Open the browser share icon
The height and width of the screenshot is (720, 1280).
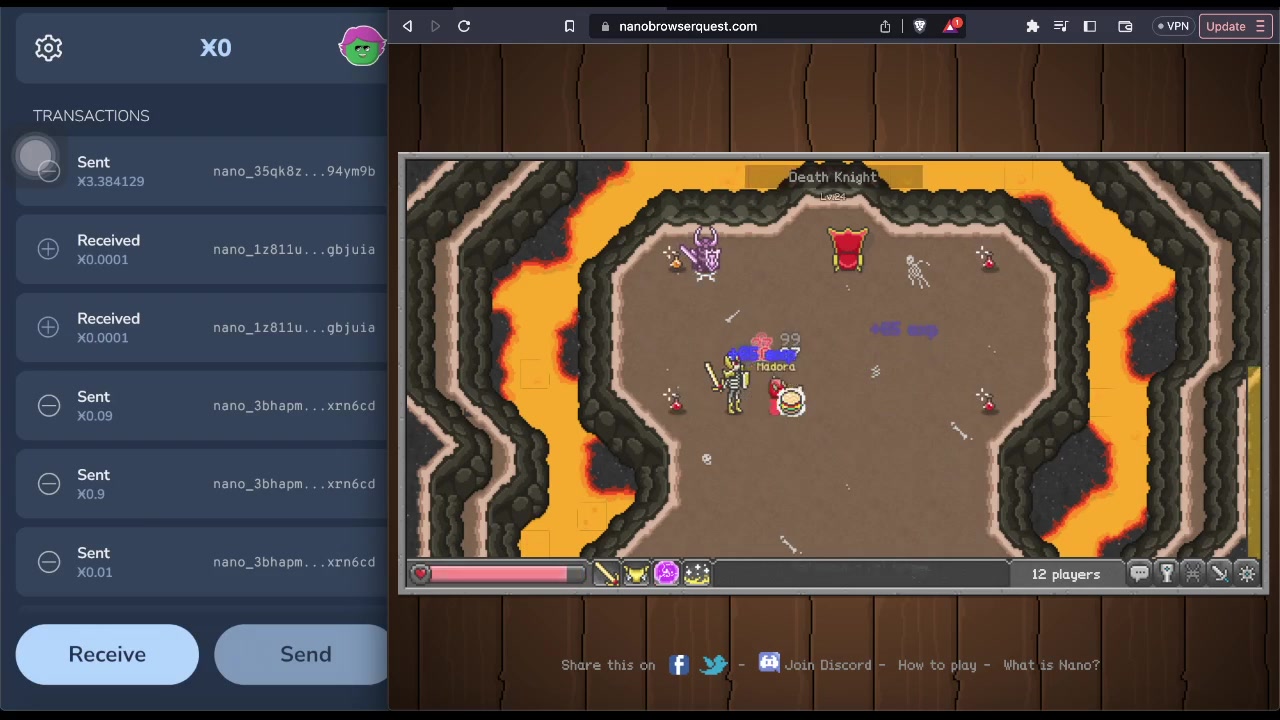point(885,26)
